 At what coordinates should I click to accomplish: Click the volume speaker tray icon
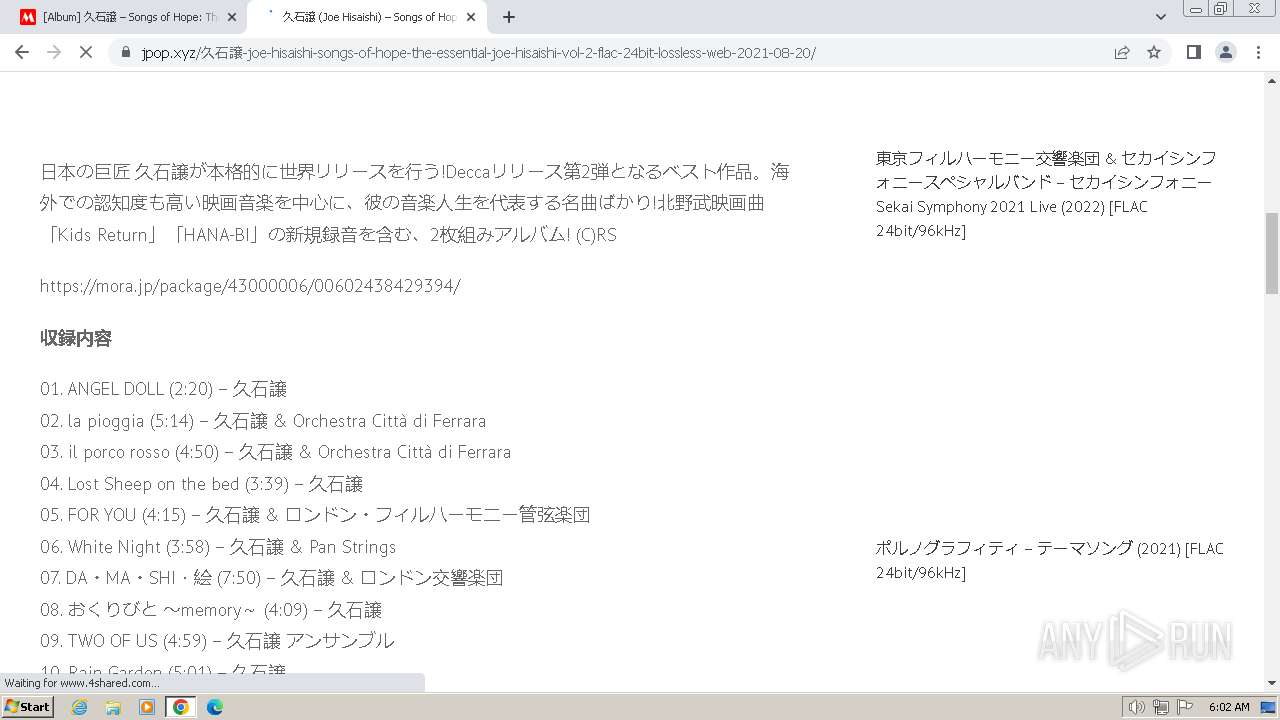[1136, 707]
